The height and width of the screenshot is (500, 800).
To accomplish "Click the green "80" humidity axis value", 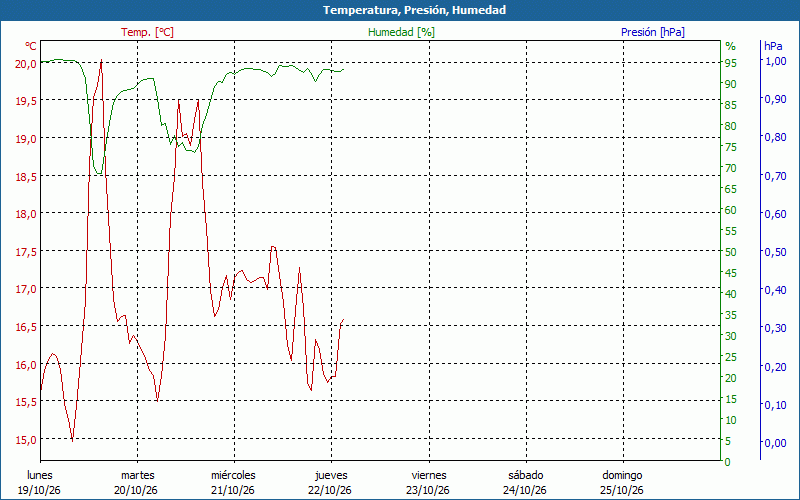I will click(x=731, y=126).
